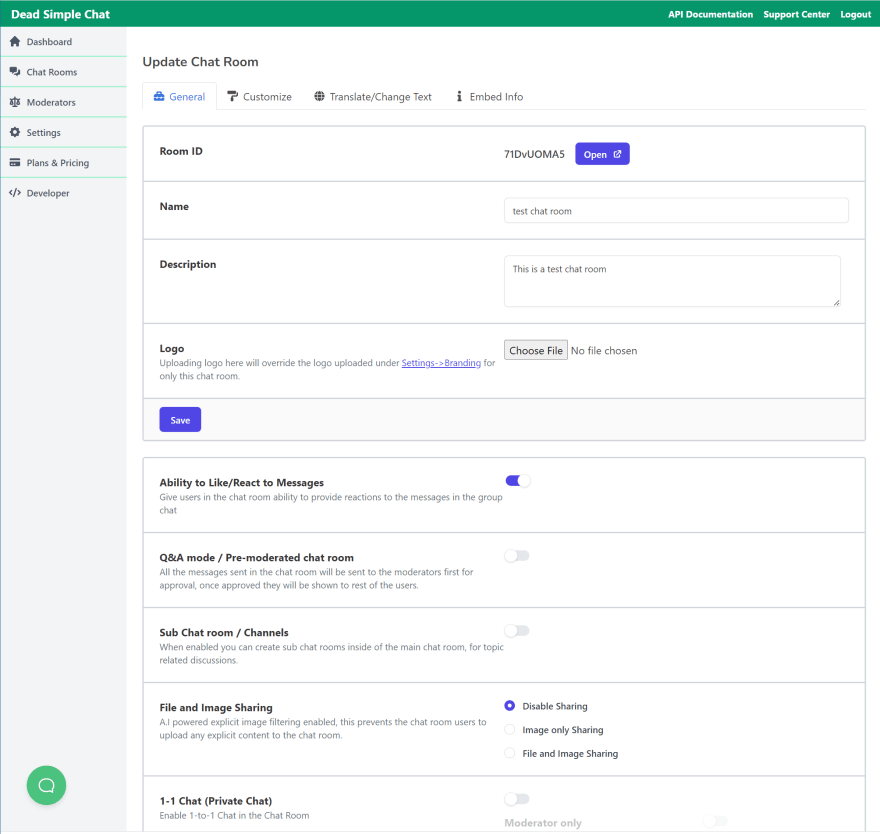Open Moderators in the sidebar

point(63,102)
